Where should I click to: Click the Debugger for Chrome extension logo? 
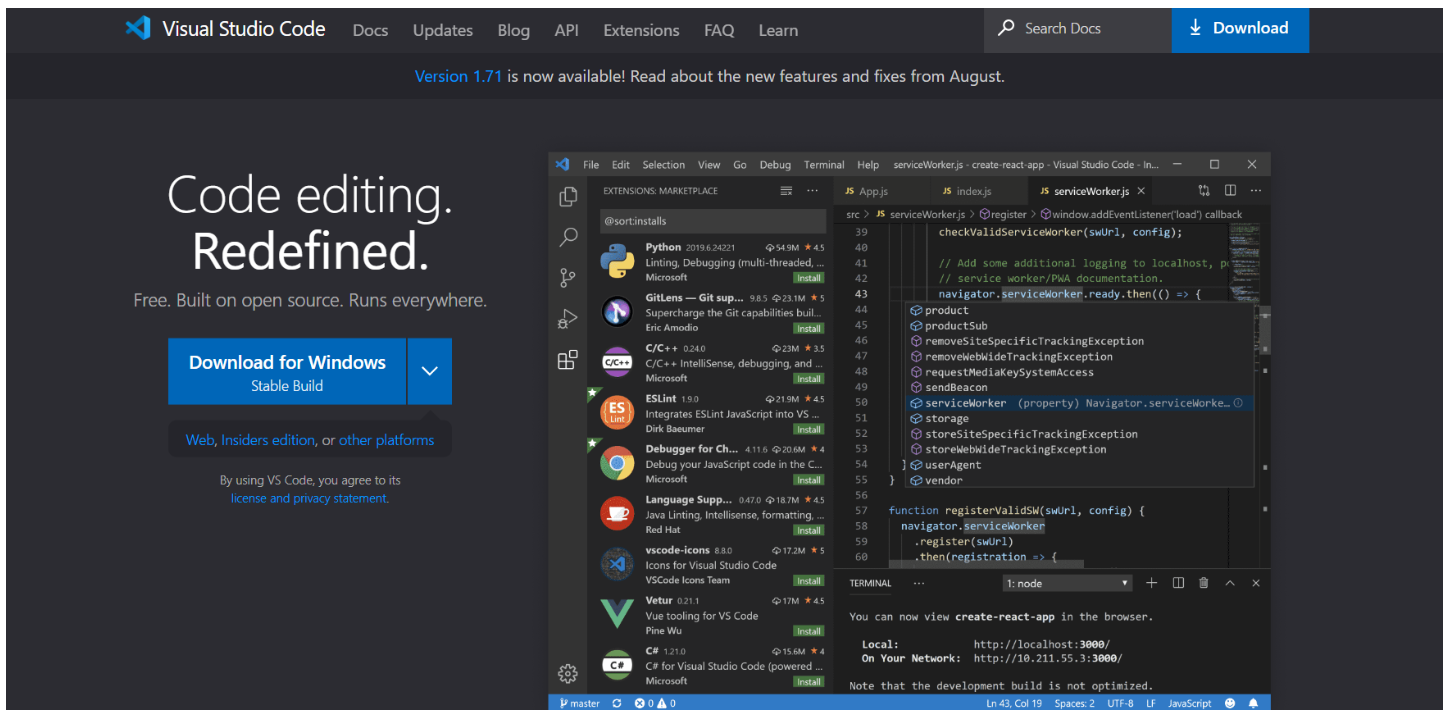(x=617, y=464)
